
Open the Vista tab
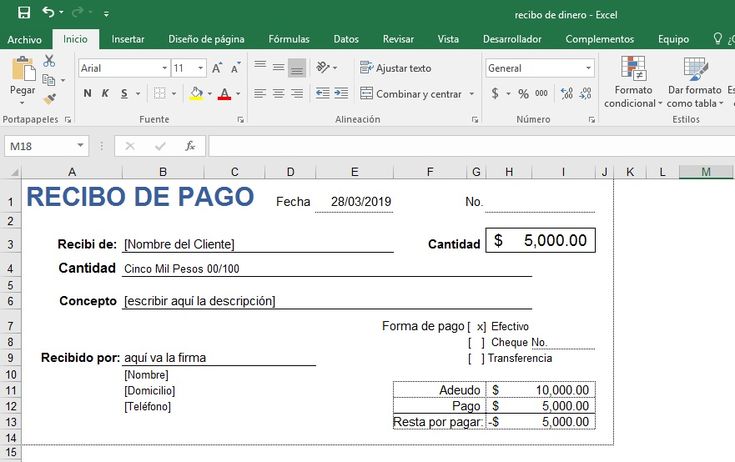(x=448, y=39)
